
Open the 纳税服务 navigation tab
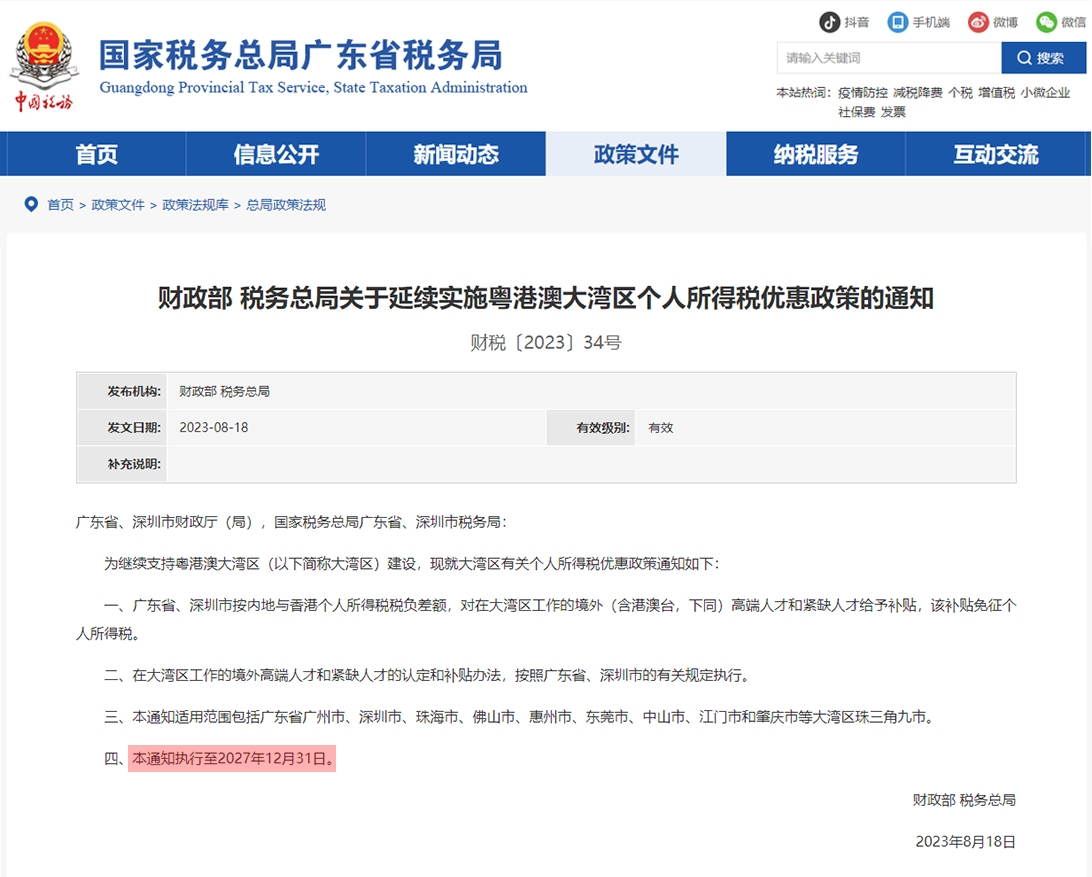click(x=815, y=153)
